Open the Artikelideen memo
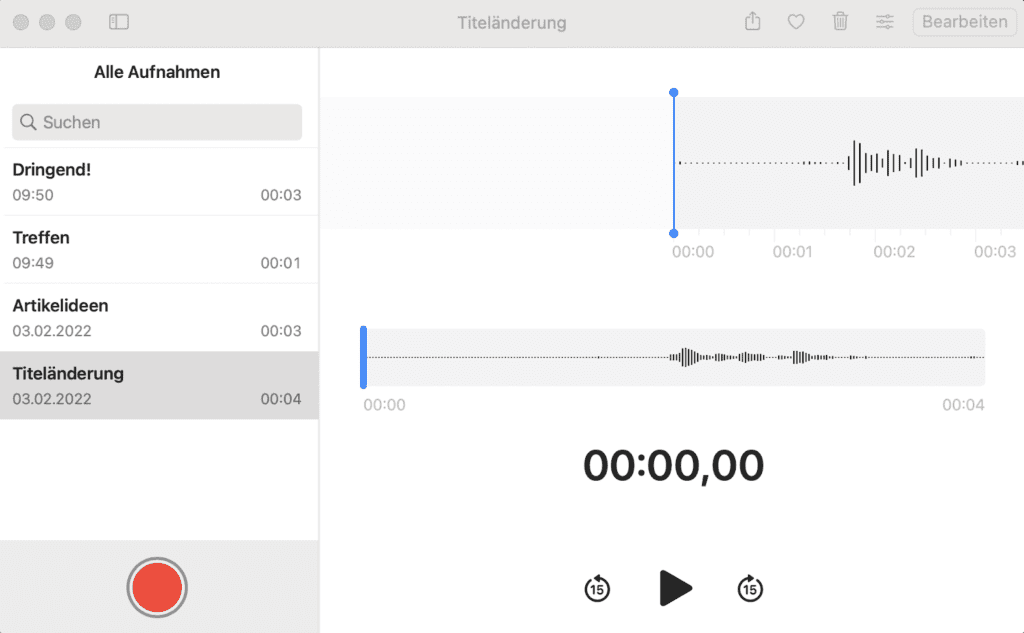This screenshot has height=633, width=1024. click(156, 317)
